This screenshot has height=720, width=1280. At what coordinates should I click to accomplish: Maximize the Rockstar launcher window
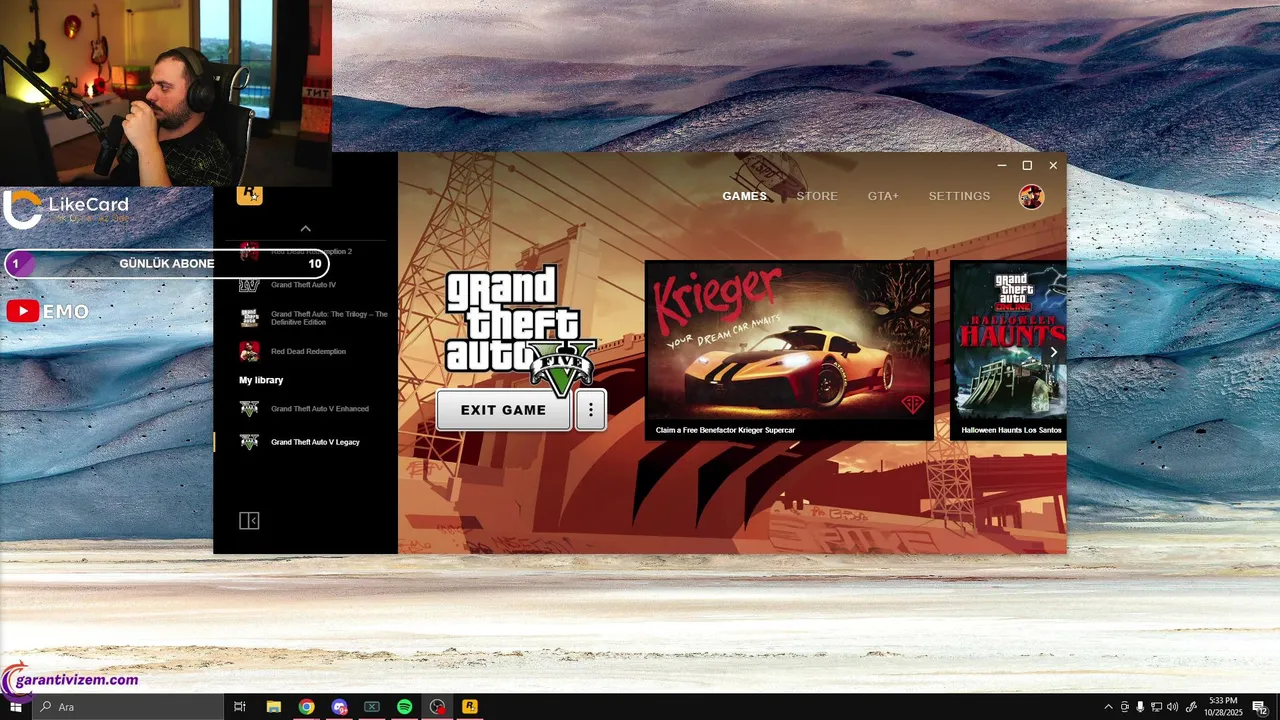pyautogui.click(x=1027, y=165)
